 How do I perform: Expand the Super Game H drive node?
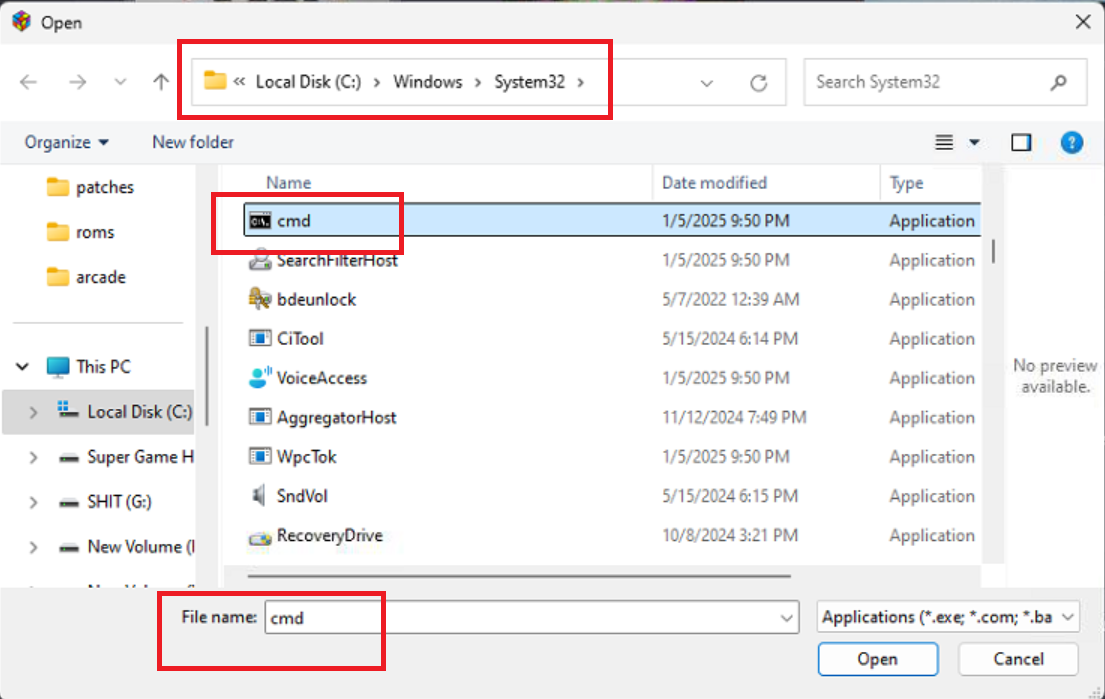click(x=33, y=457)
